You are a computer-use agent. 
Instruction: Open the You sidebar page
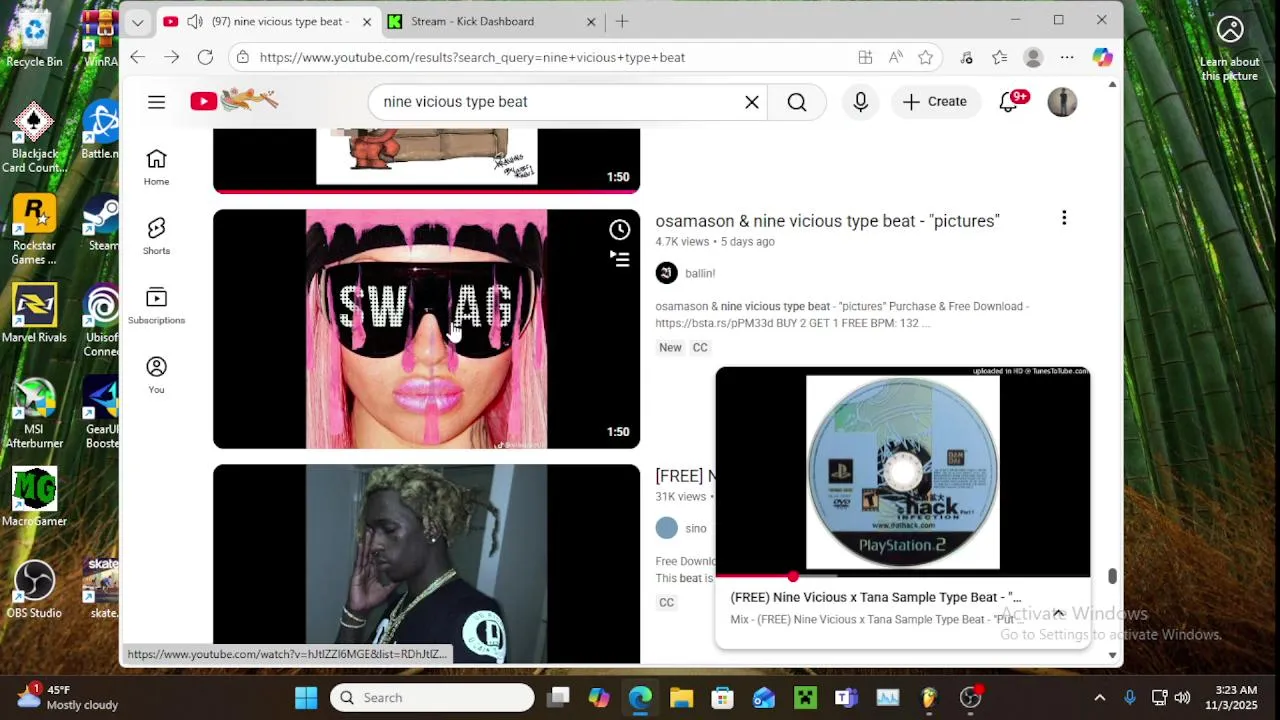click(156, 375)
